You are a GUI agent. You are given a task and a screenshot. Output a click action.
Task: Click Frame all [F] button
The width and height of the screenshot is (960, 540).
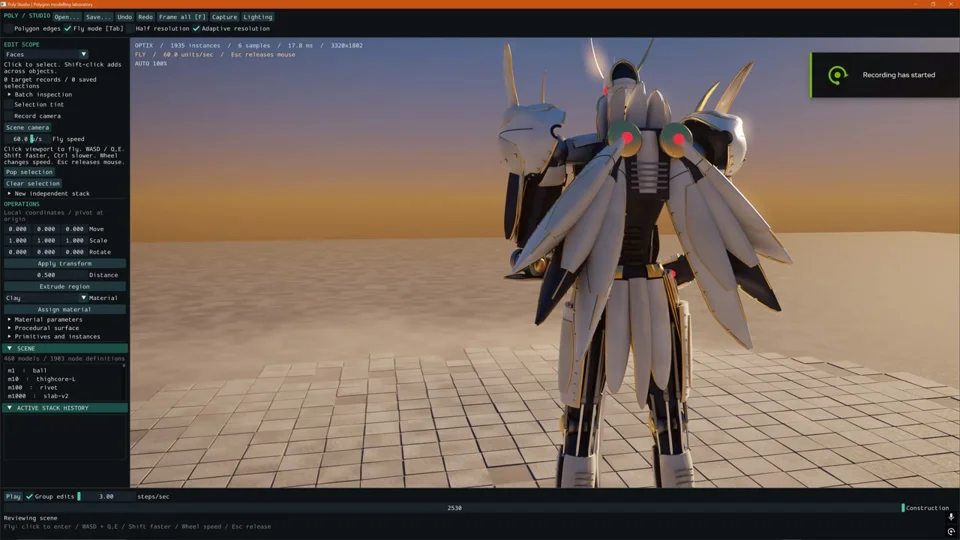[182, 17]
